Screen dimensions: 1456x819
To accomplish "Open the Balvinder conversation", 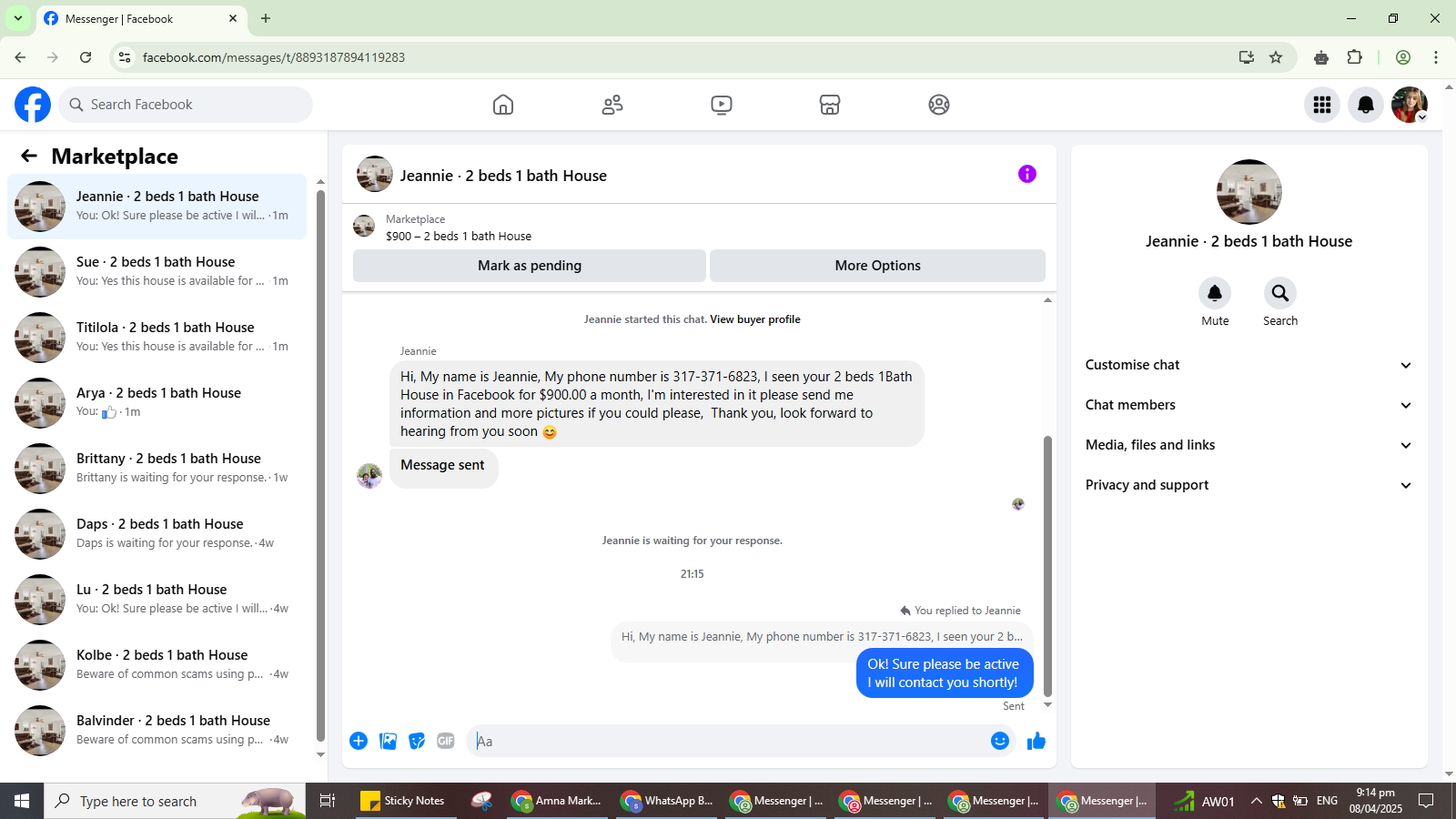I will coord(157,731).
